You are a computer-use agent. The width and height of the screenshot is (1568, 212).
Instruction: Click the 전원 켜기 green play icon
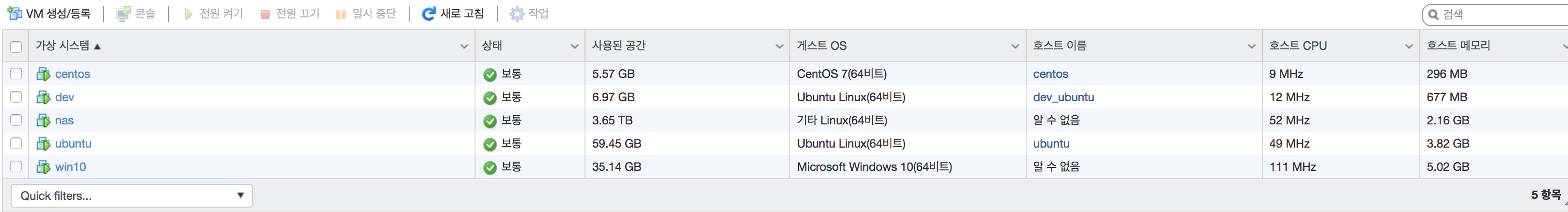coord(188,14)
